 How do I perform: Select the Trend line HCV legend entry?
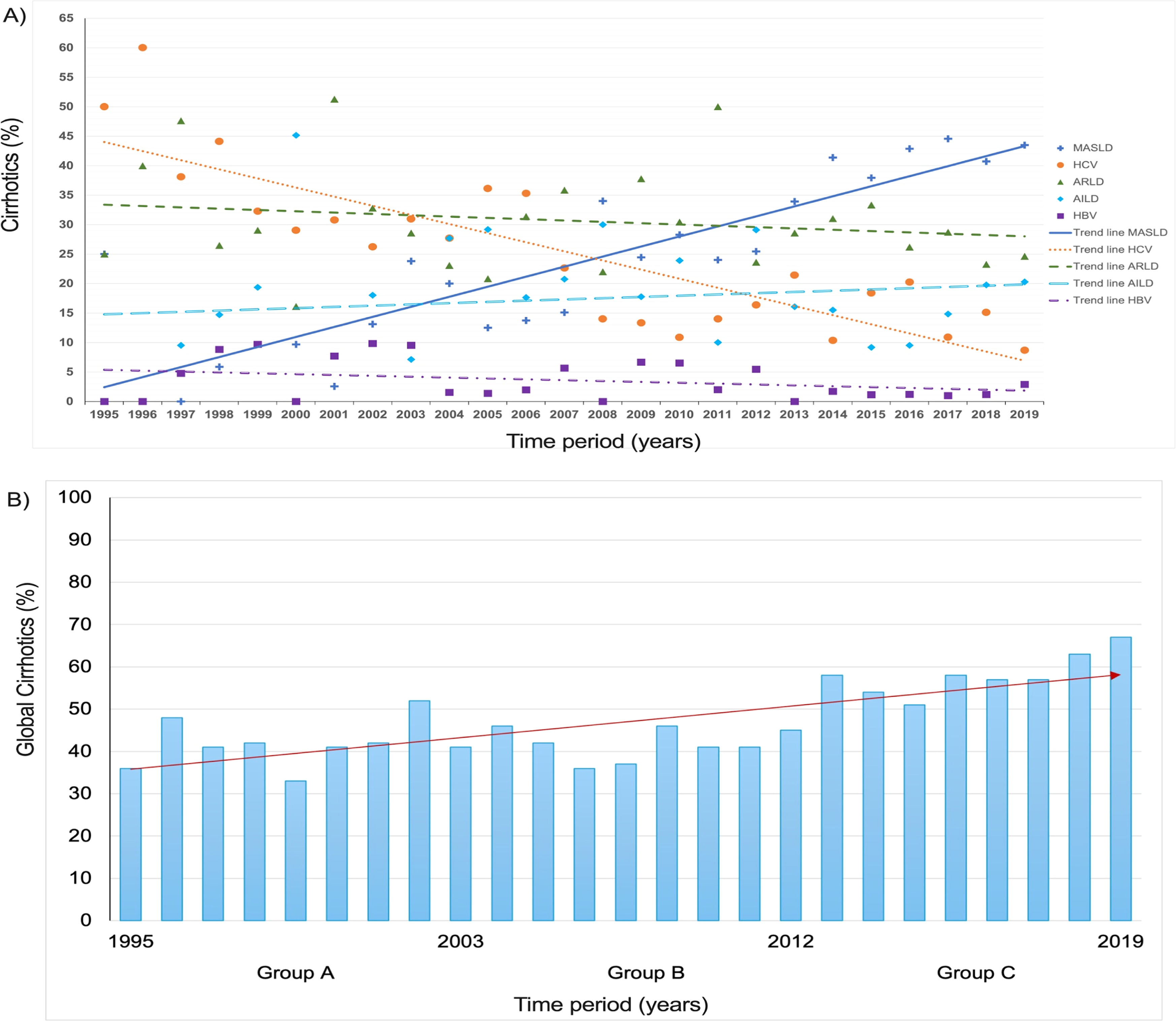pos(1112,249)
